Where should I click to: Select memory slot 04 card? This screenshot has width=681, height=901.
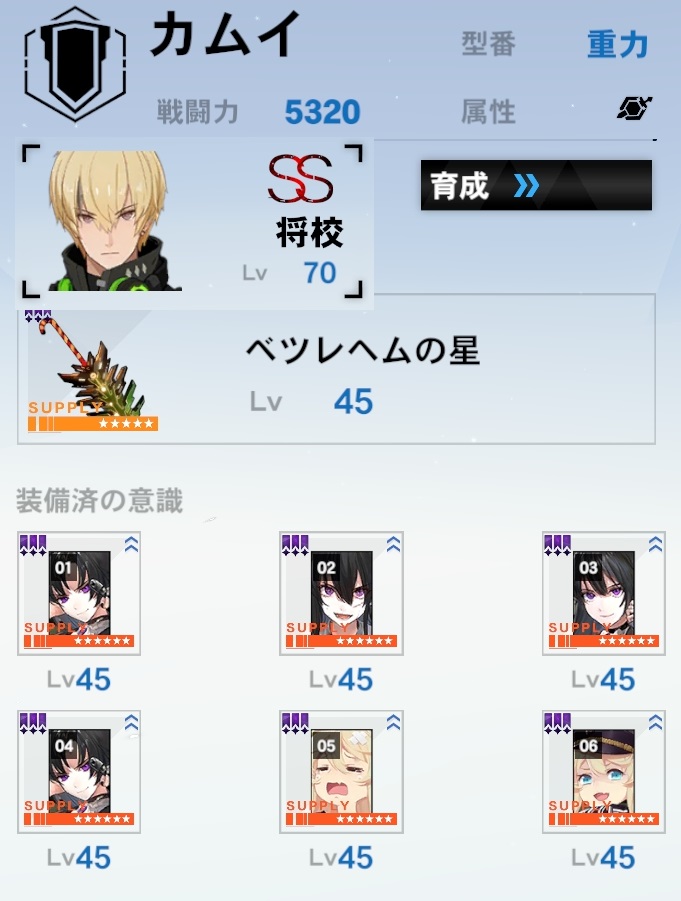pos(79,772)
